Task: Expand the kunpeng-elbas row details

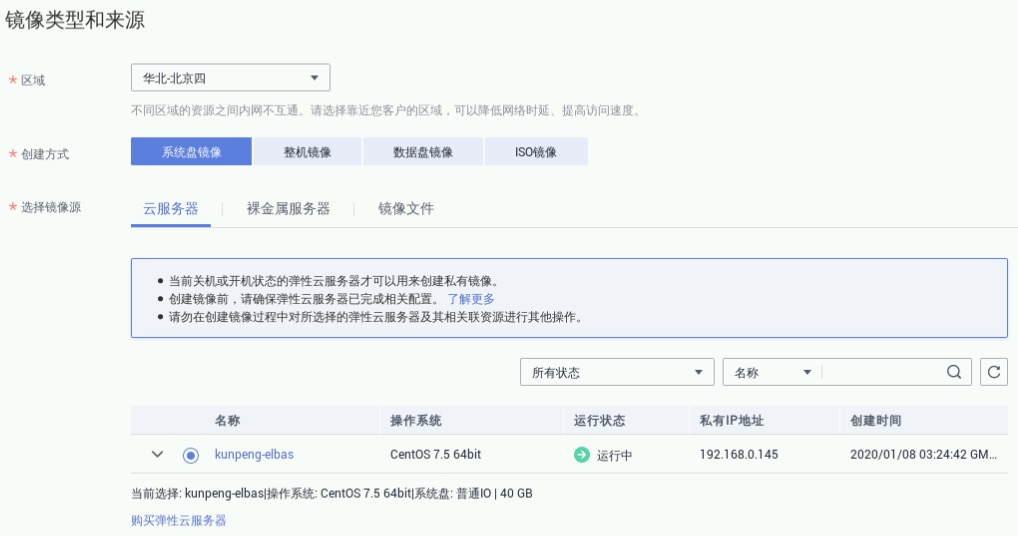Action: (157, 455)
